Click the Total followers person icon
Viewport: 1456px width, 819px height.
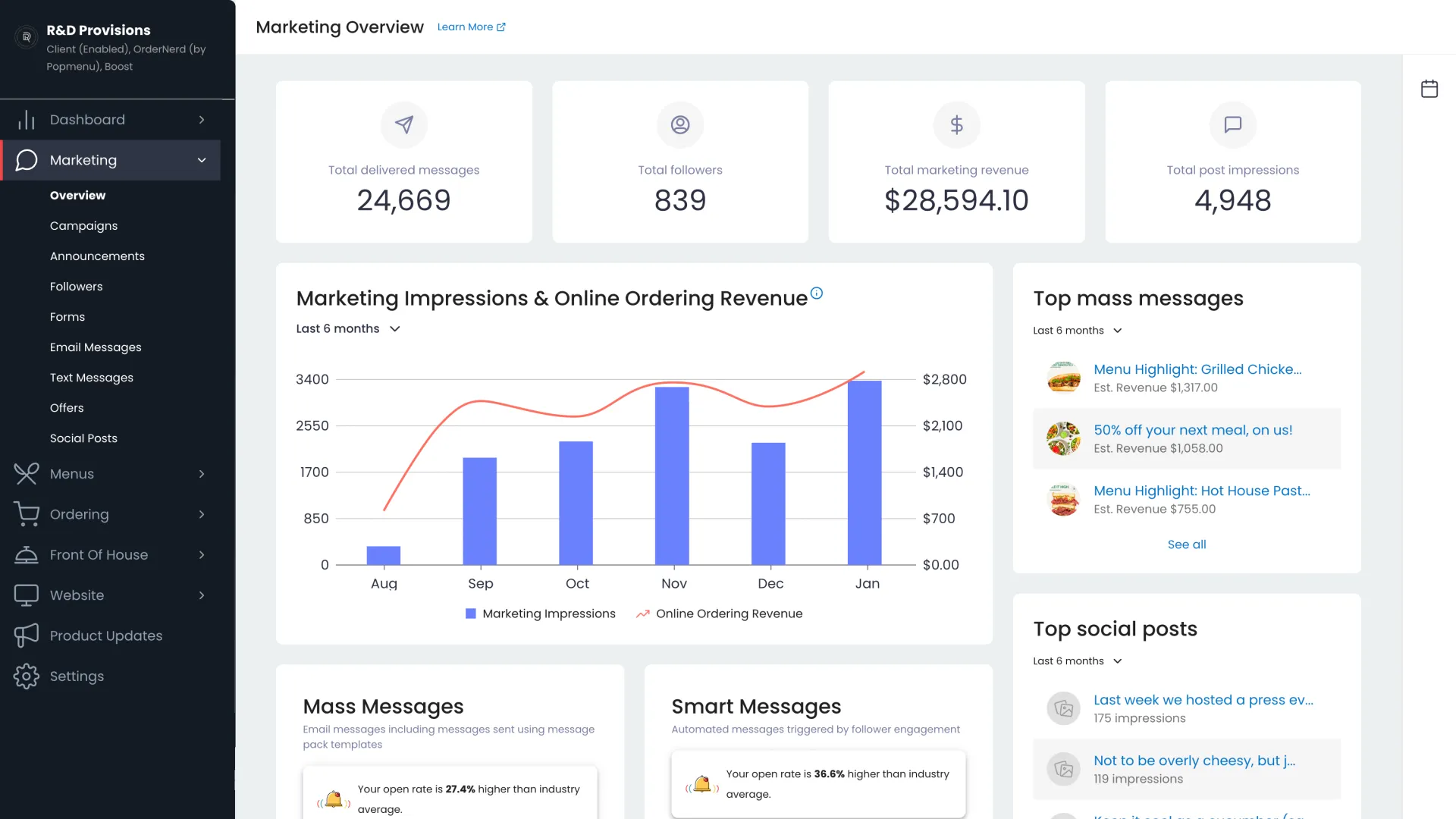click(x=680, y=124)
